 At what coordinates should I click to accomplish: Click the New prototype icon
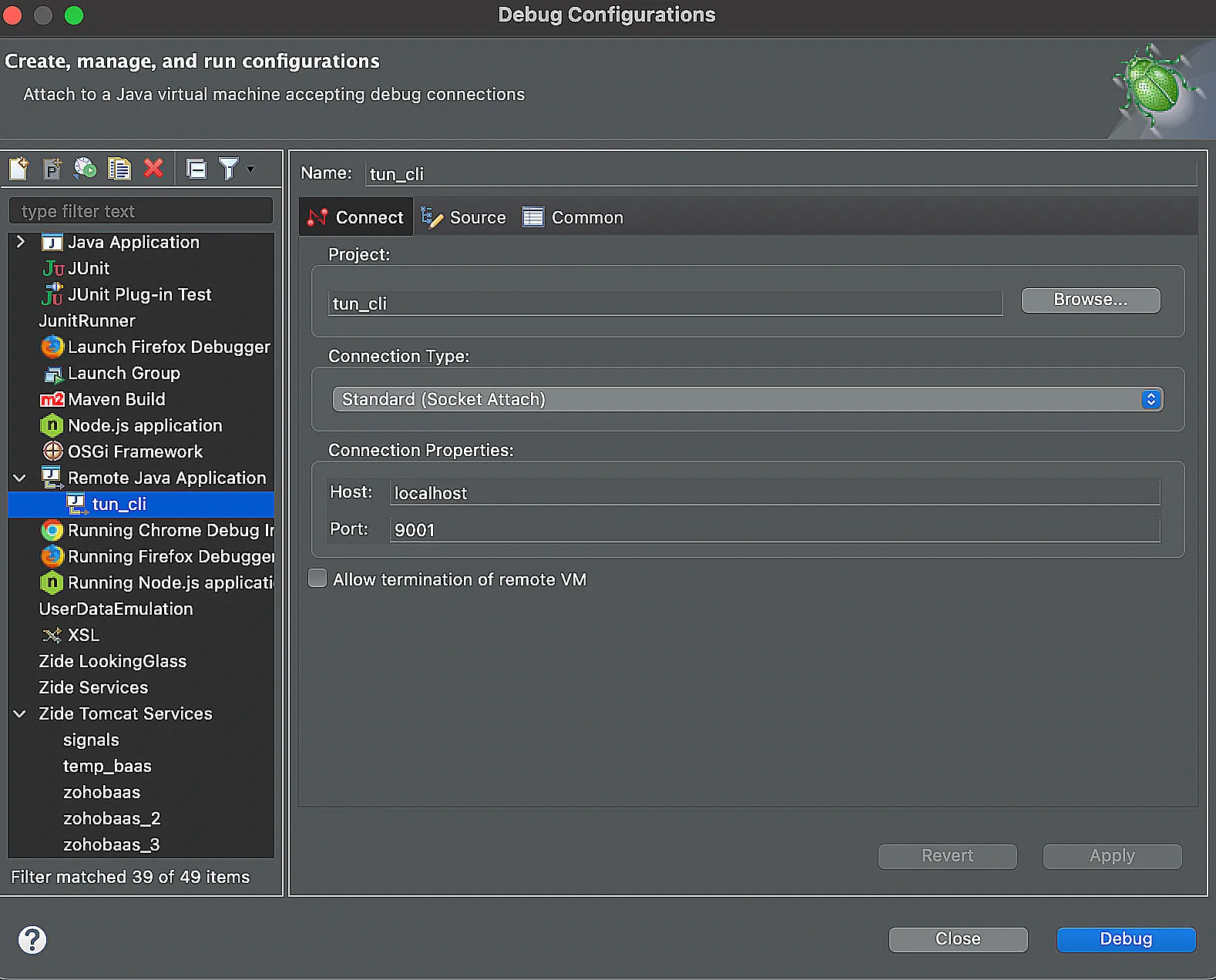[52, 168]
